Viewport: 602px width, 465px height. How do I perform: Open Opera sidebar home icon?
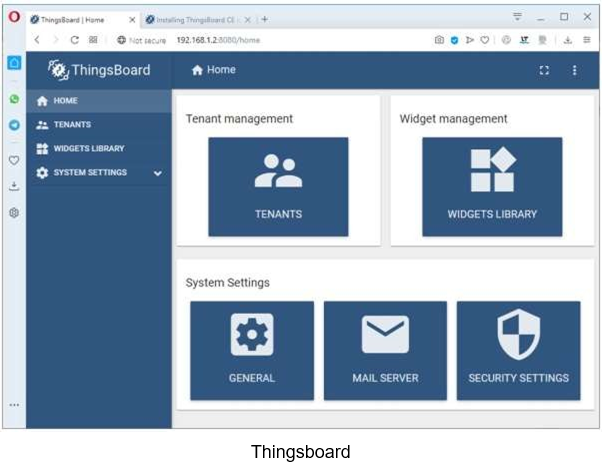coord(14,63)
